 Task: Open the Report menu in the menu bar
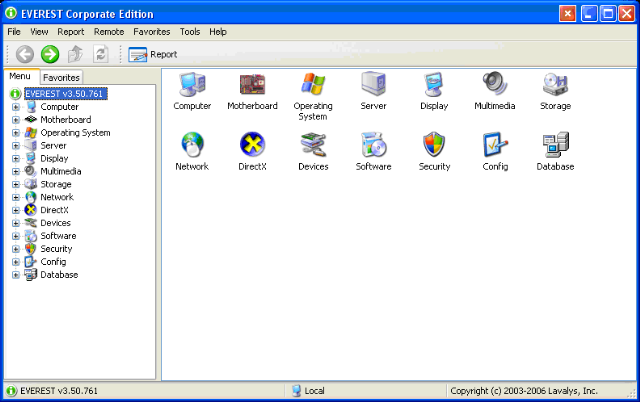pyautogui.click(x=71, y=32)
